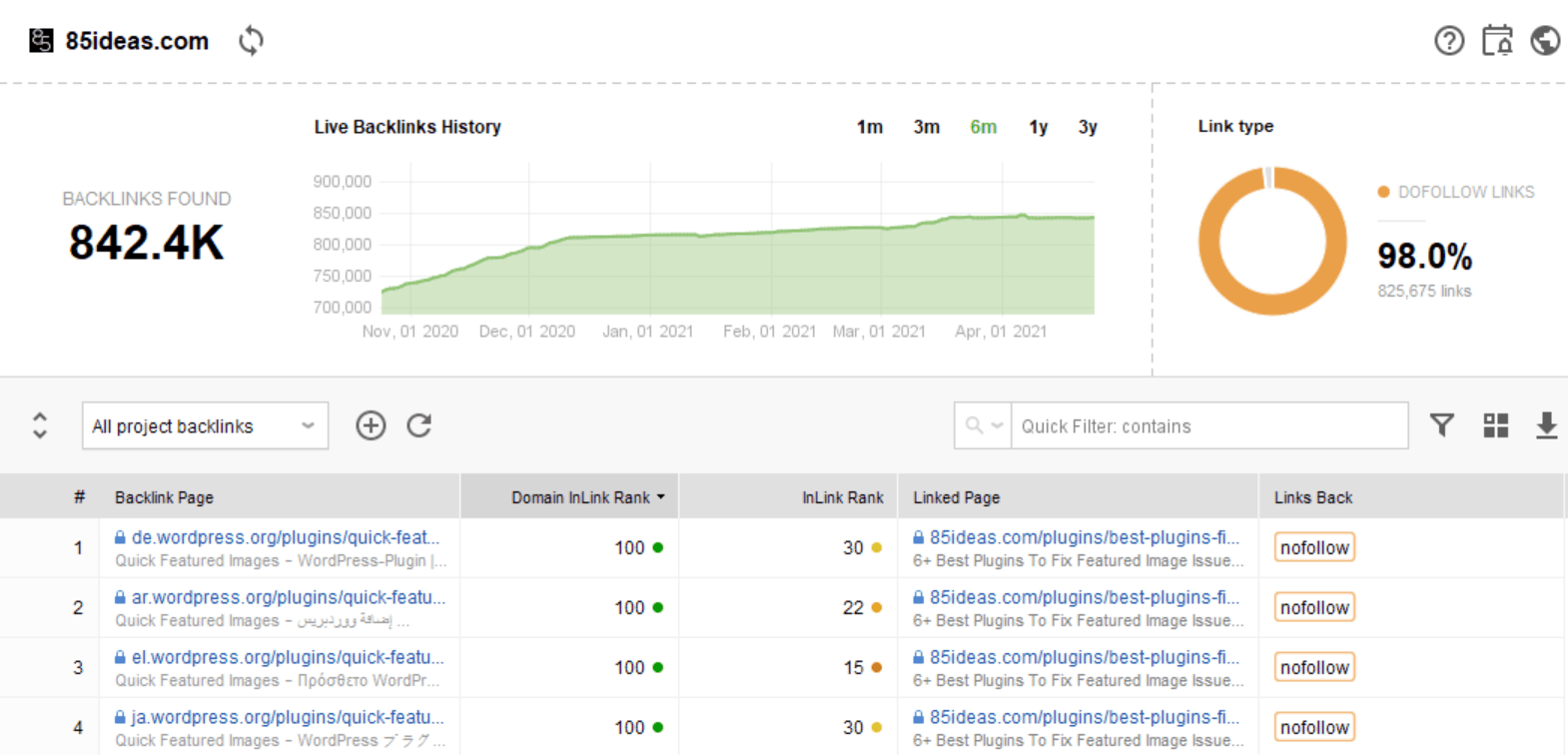Download the backlinks via the export icon
This screenshot has height=755, width=1568.
click(1546, 425)
